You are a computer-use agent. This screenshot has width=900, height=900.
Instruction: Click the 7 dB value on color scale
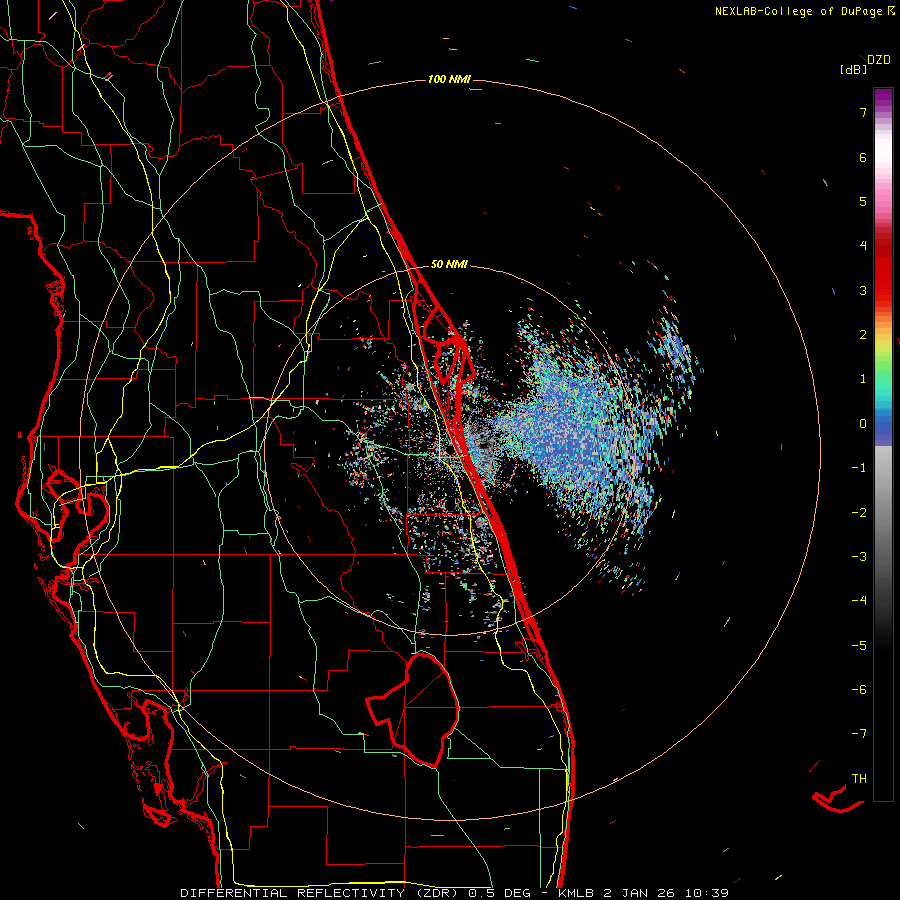click(x=863, y=112)
